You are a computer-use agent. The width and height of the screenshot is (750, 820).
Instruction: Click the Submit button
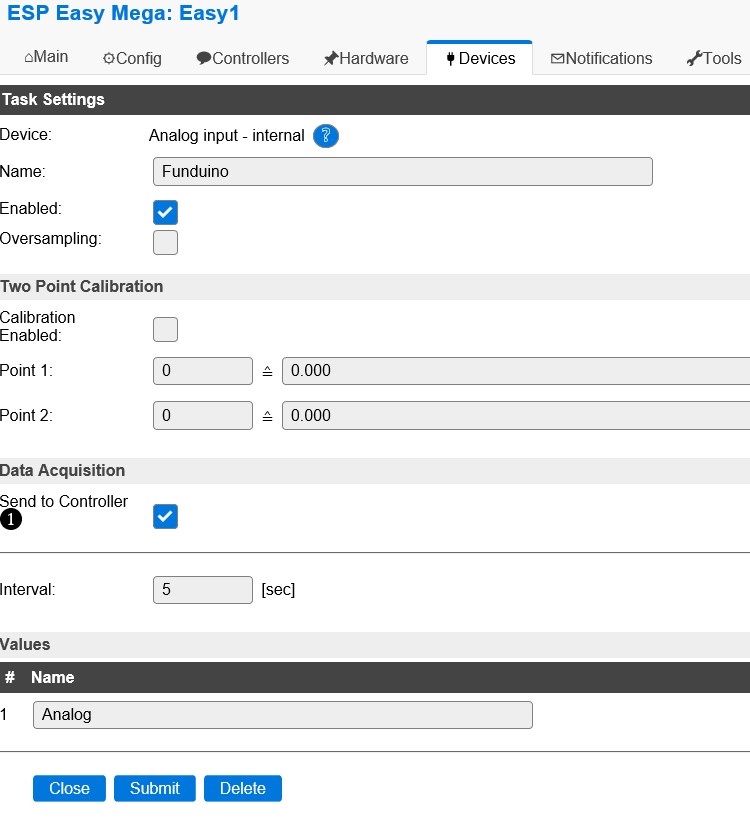(x=155, y=788)
